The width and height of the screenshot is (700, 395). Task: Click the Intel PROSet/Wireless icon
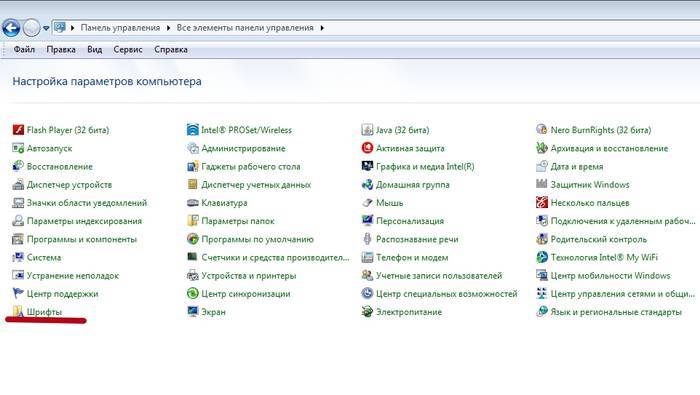192,130
